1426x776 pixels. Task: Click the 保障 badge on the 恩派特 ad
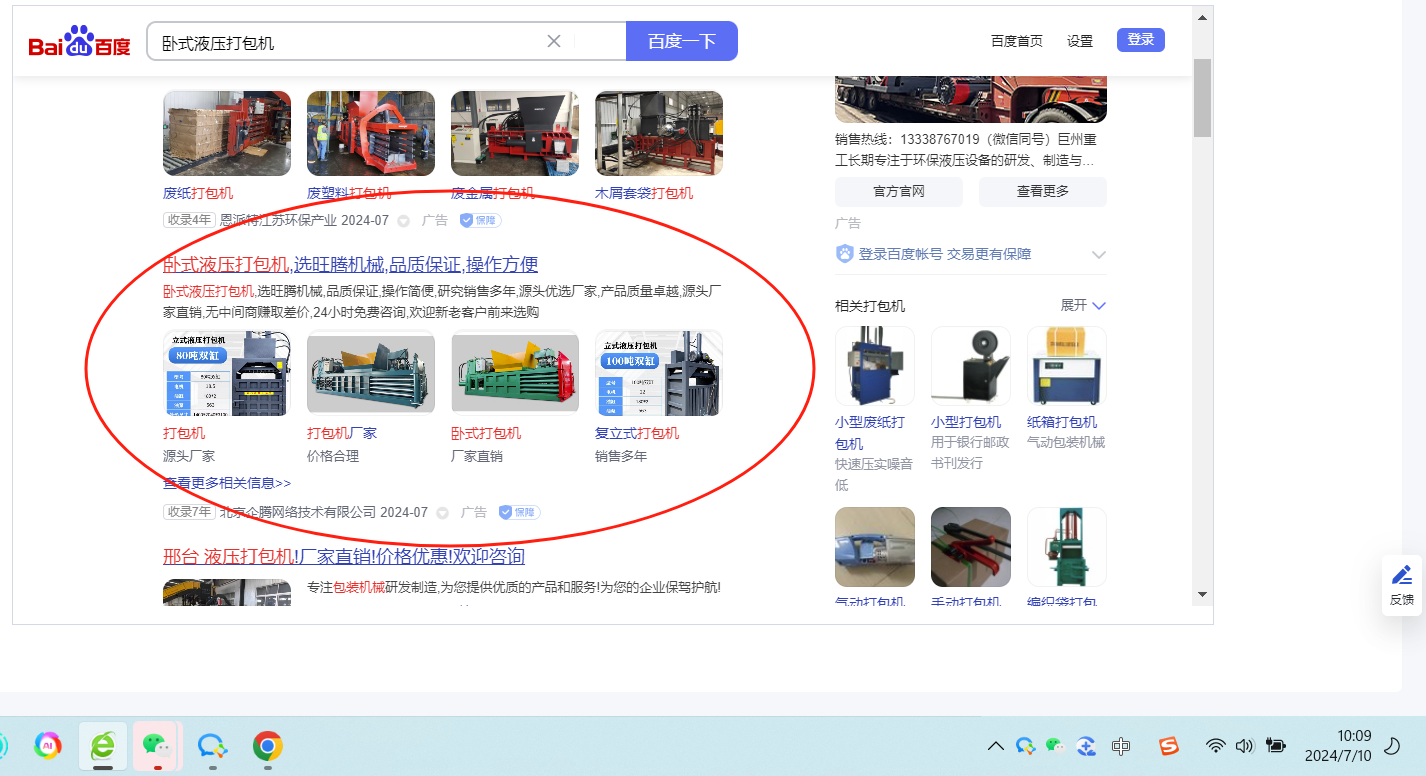point(481,220)
